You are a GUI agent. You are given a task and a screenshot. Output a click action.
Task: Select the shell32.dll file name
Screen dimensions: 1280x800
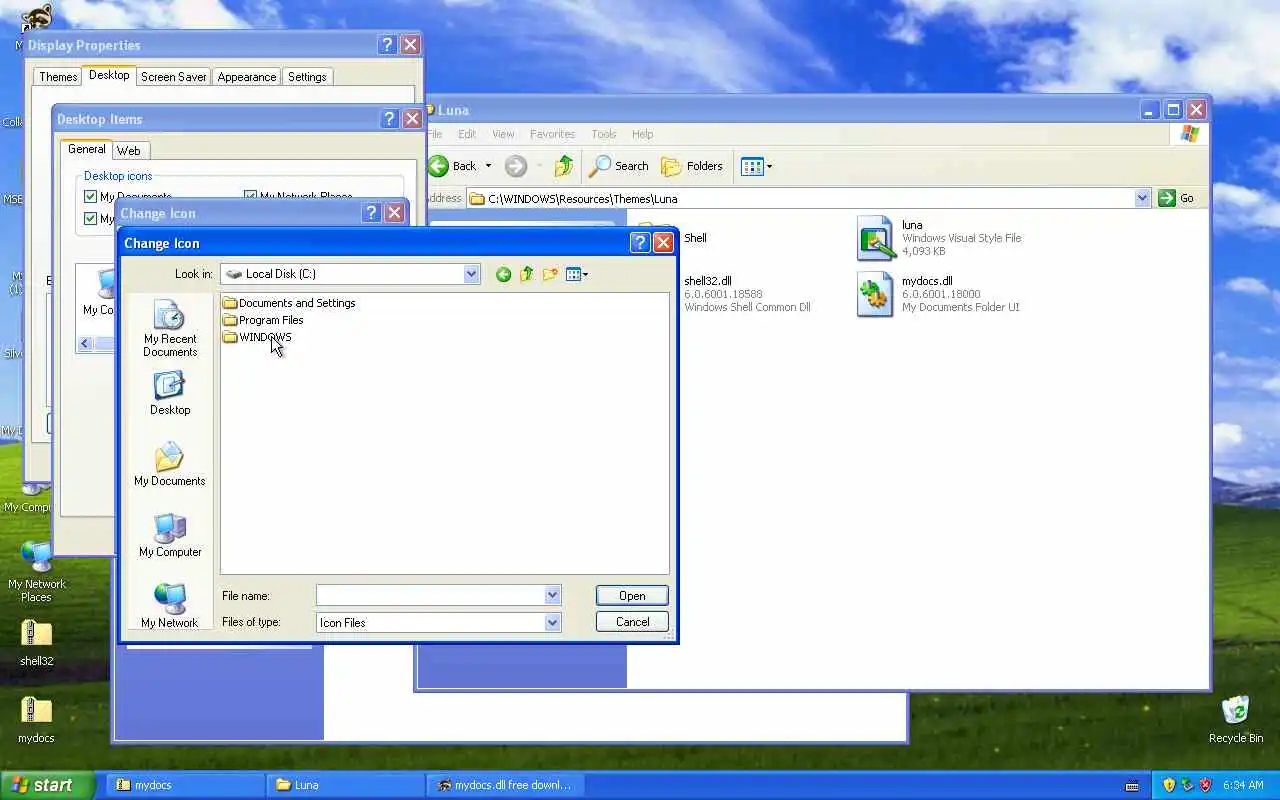click(708, 281)
